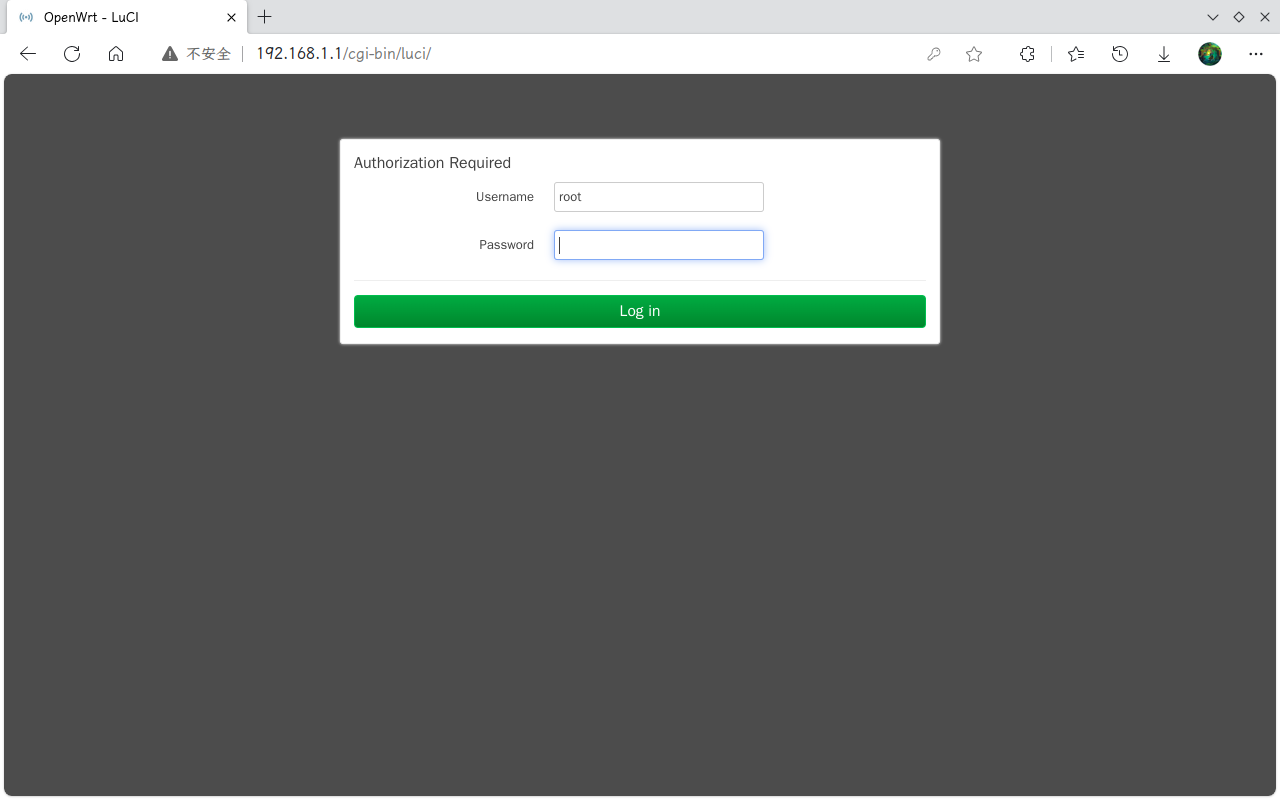
Task: Click the back navigation arrow
Action: click(27, 54)
